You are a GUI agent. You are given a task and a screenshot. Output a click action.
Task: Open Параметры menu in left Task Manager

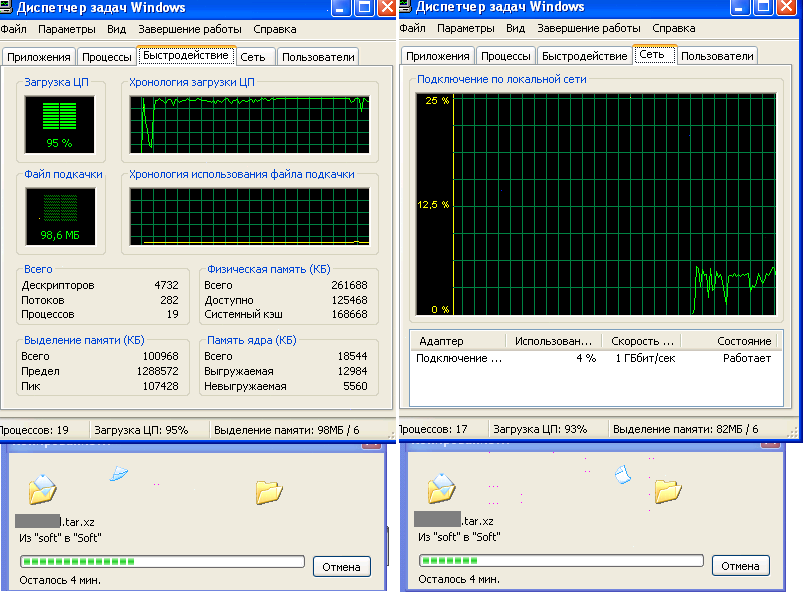pos(67,29)
